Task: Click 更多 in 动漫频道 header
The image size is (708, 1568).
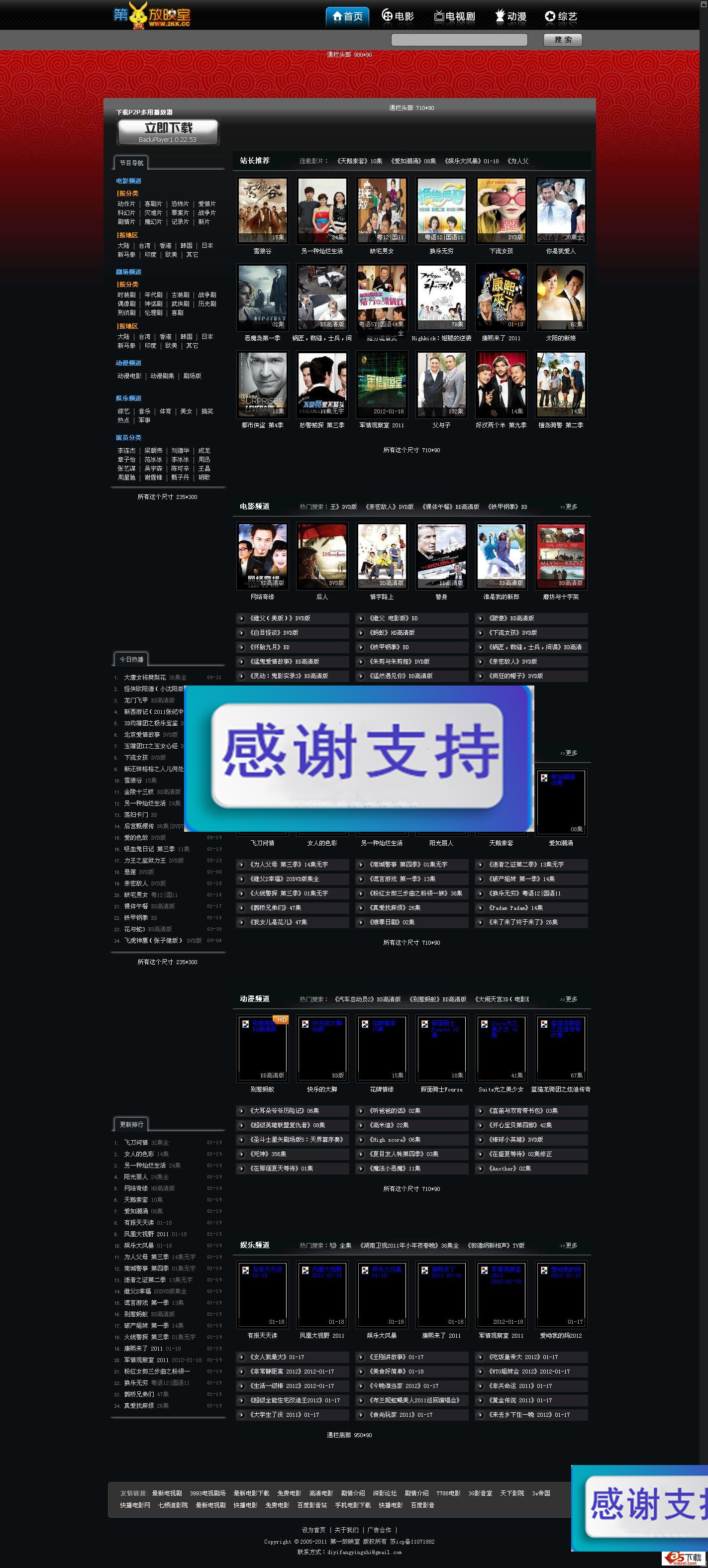Action: pyautogui.click(x=569, y=999)
